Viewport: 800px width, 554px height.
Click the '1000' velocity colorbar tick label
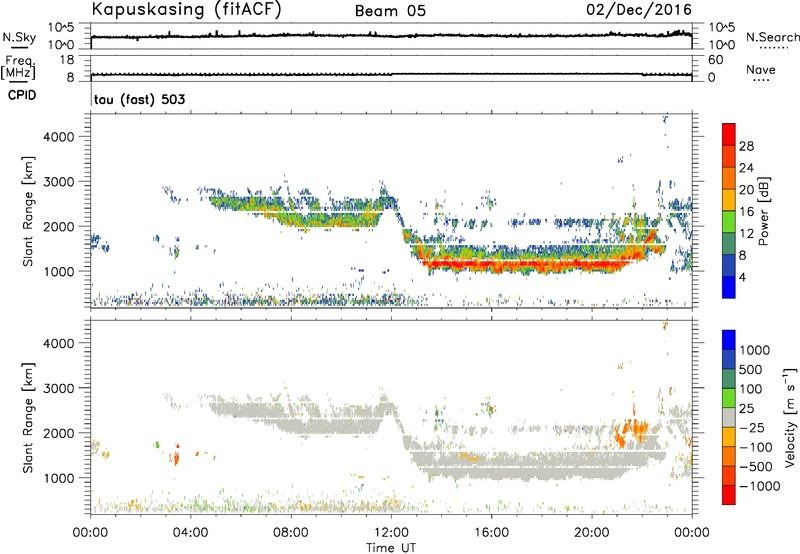pos(755,350)
